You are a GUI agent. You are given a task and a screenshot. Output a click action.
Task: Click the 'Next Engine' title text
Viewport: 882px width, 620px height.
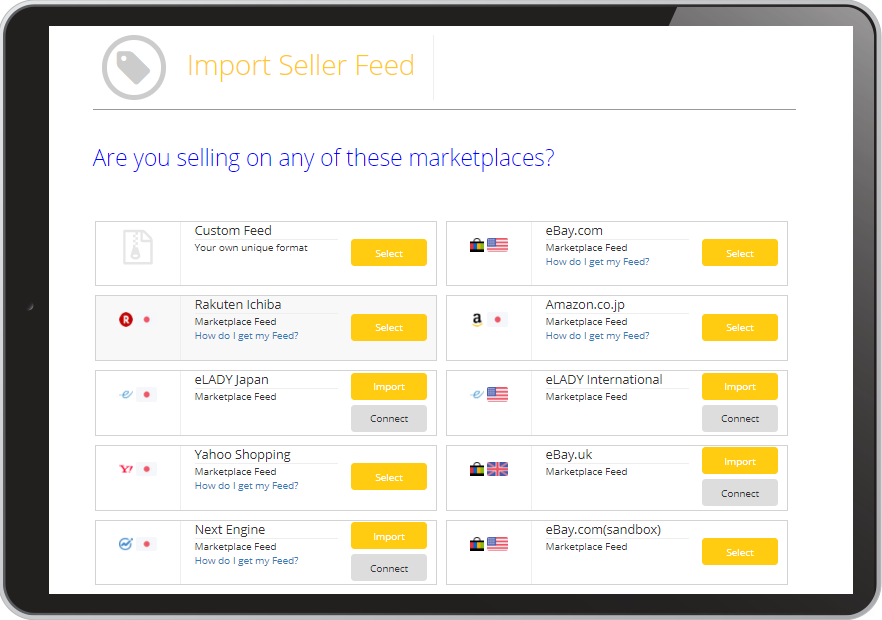(x=230, y=529)
